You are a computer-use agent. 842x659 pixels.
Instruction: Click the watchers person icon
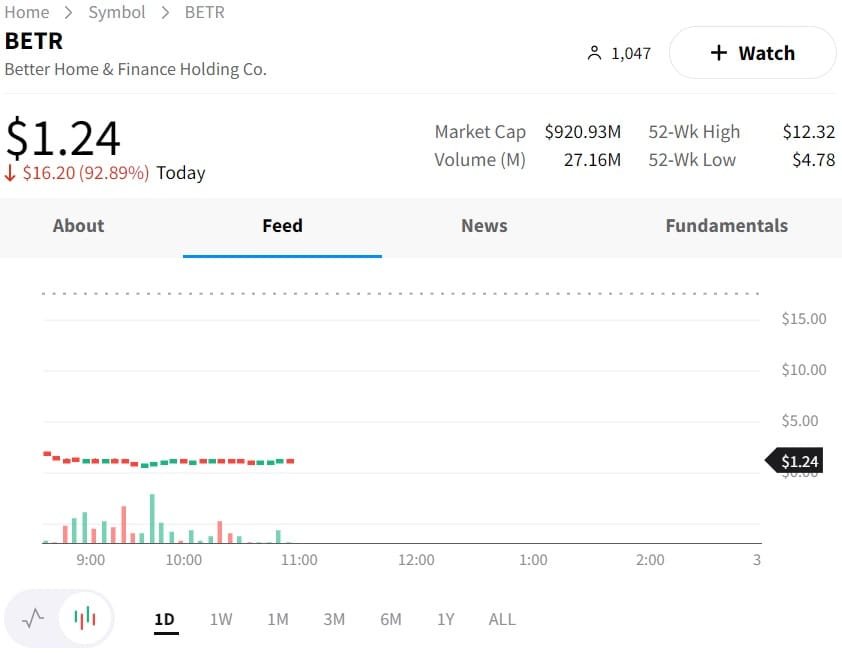(594, 53)
